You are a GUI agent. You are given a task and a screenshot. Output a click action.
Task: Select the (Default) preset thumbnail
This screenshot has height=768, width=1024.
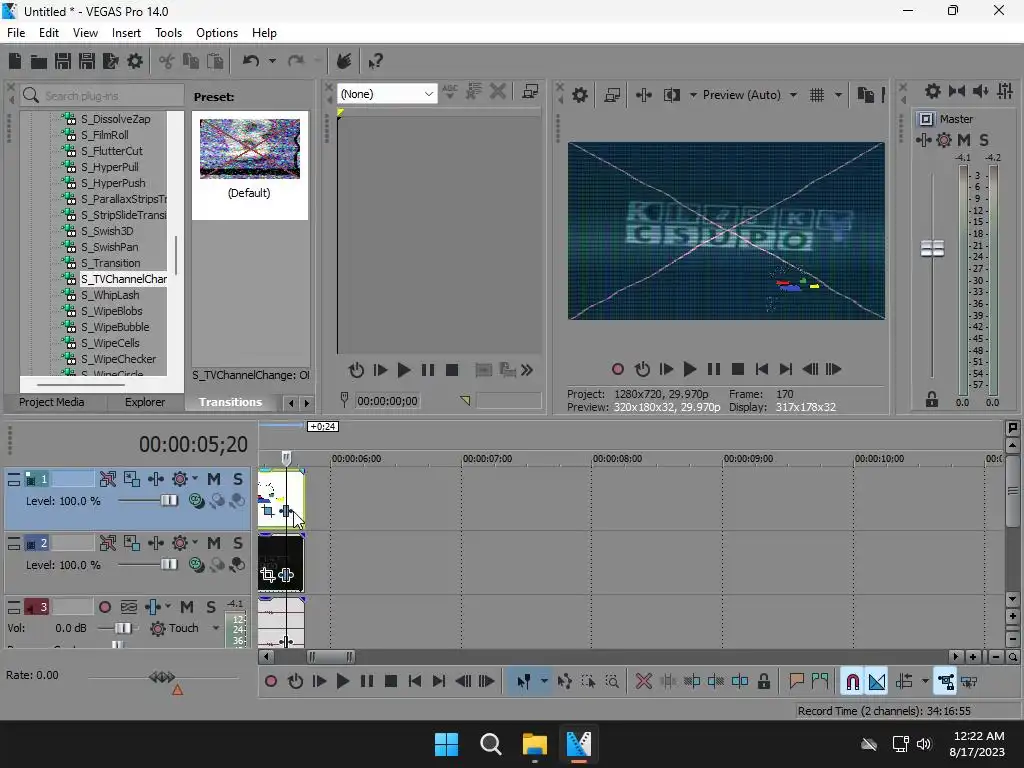coord(249,149)
